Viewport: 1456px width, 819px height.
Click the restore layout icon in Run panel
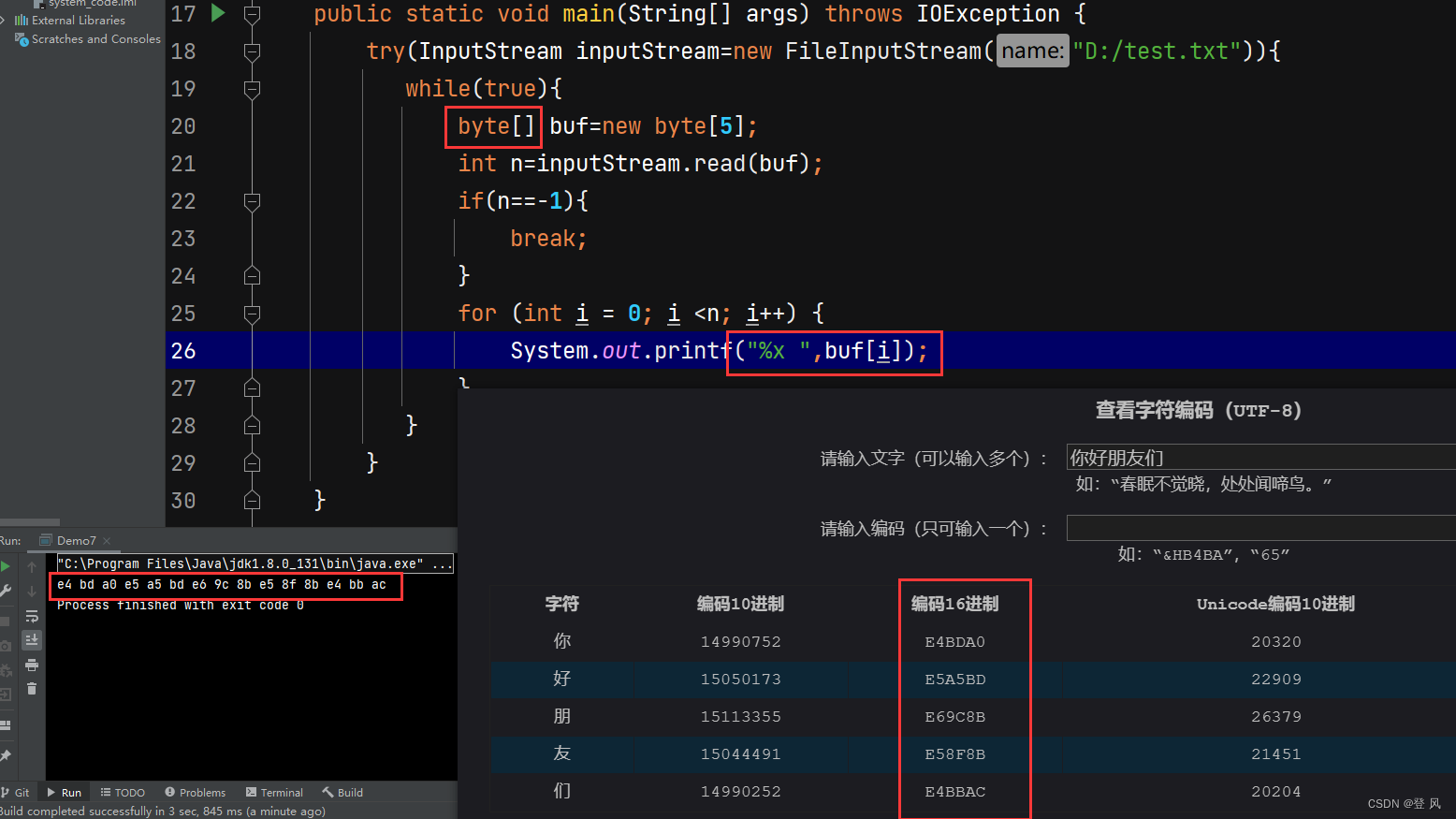[x=6, y=725]
